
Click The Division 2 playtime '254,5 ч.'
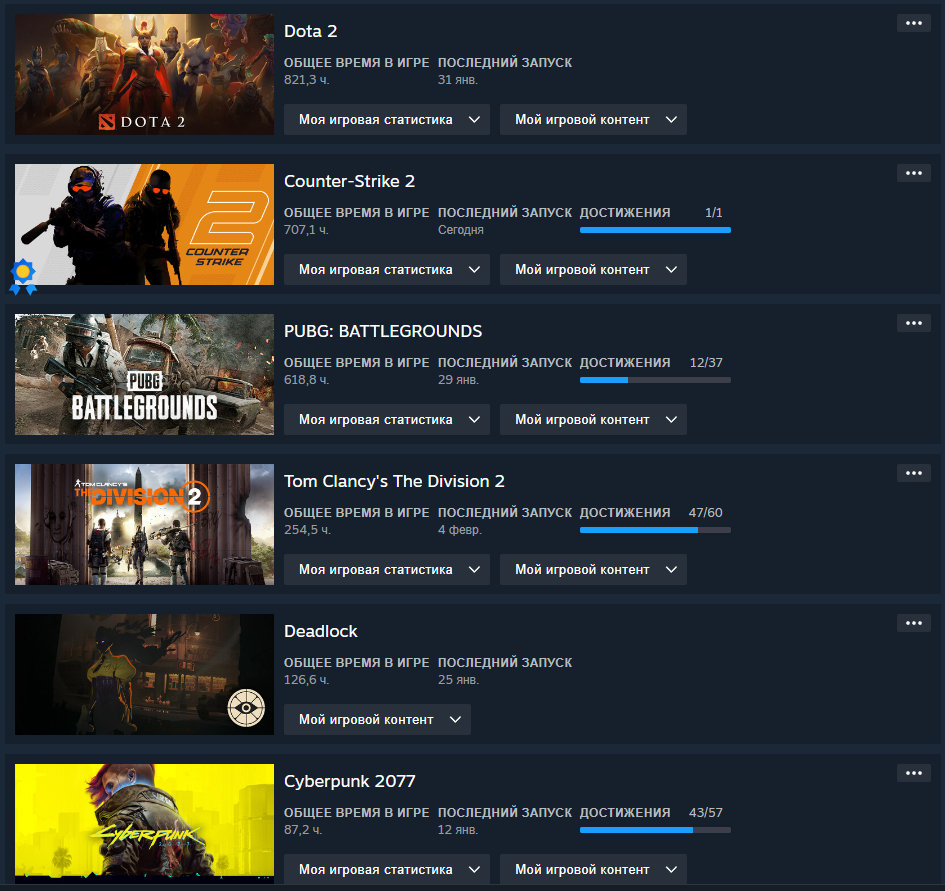click(x=307, y=530)
